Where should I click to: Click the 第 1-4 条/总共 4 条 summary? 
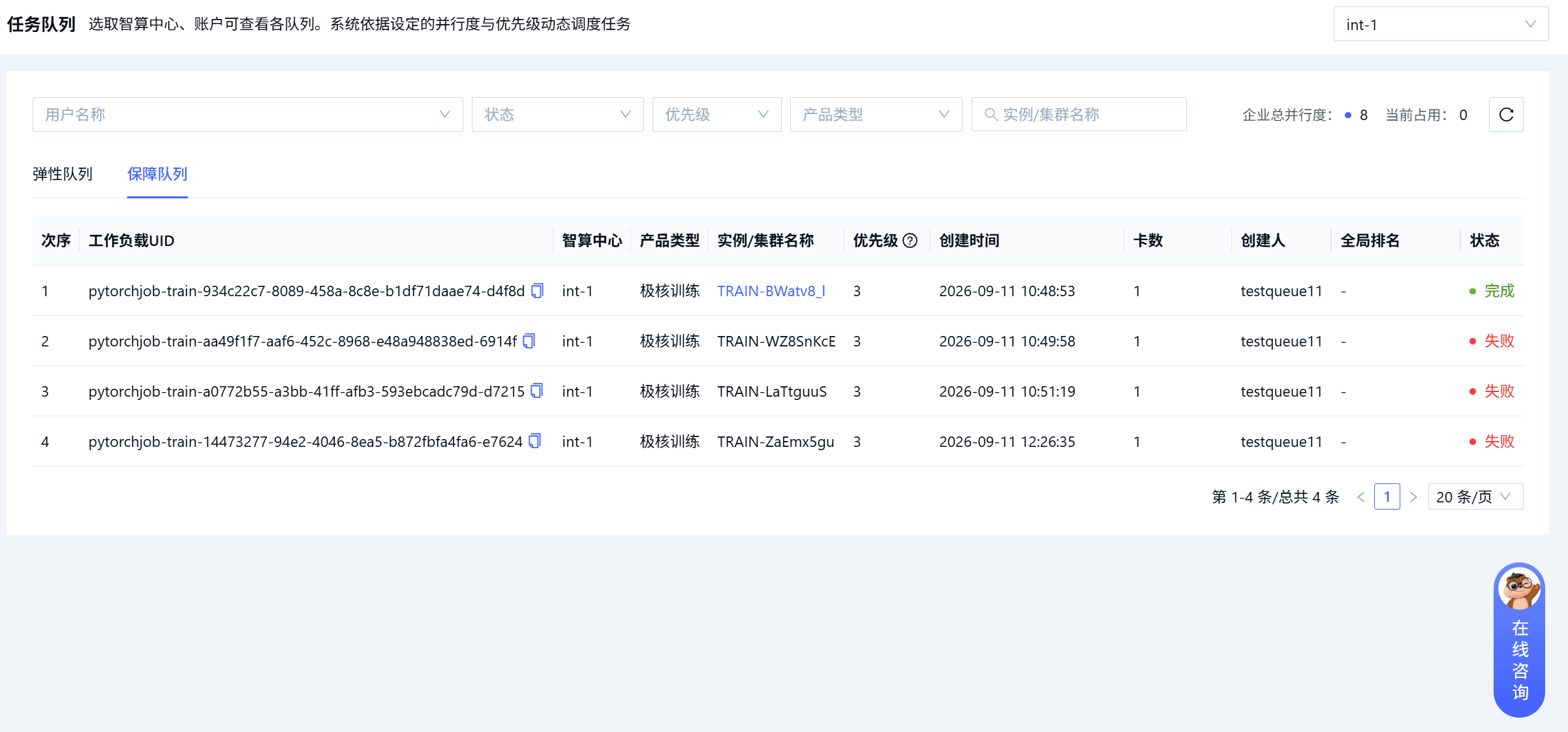point(1276,497)
